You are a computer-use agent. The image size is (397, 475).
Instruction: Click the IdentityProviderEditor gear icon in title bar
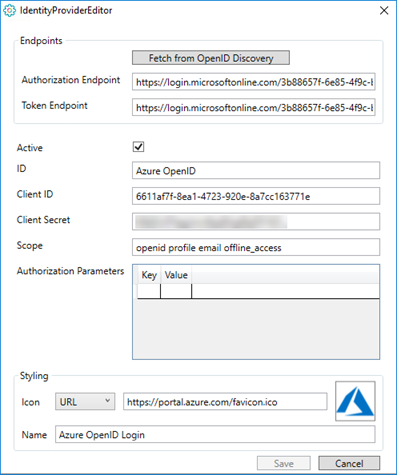[x=9, y=11]
